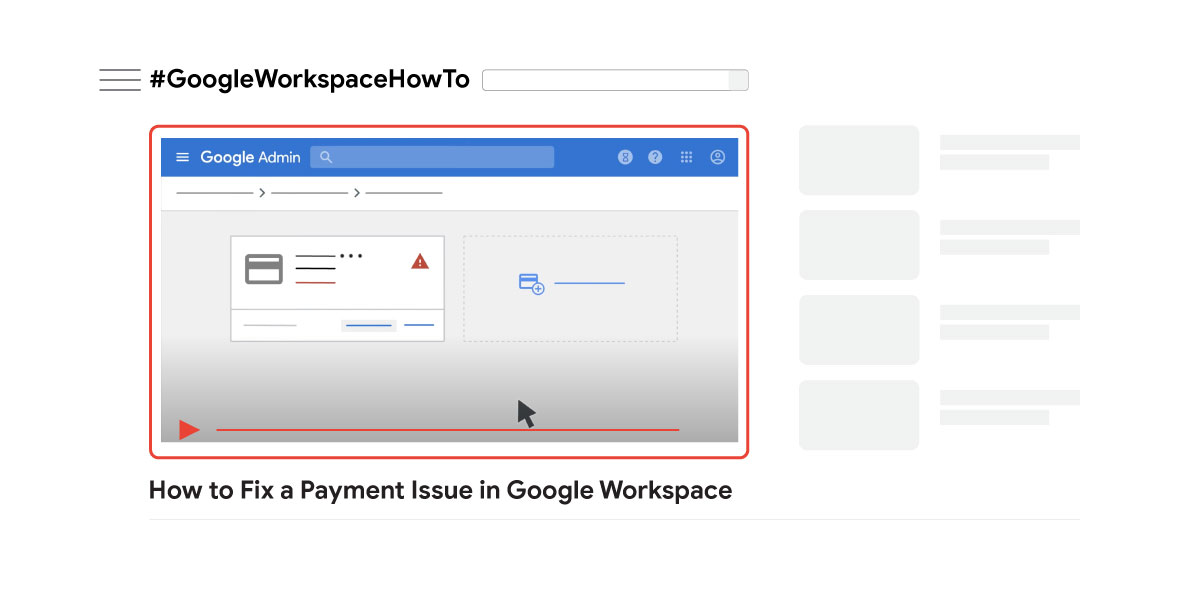This screenshot has width=1200, height=600.
Task: Click the magnifier icon in Admin search
Action: pyautogui.click(x=325, y=157)
